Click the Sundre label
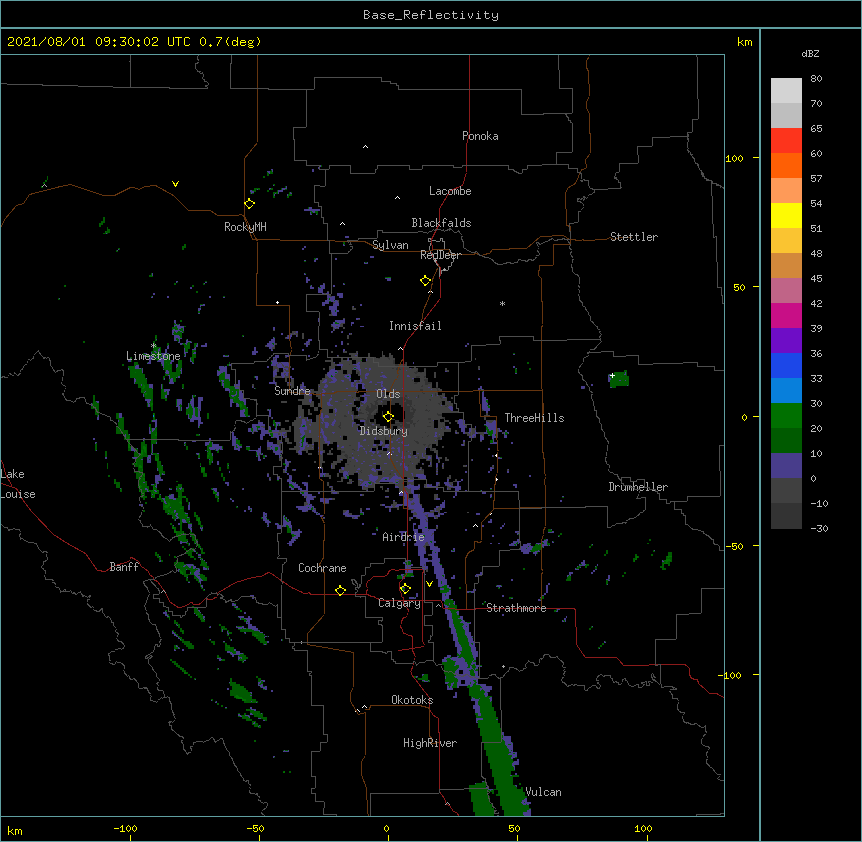The height and width of the screenshot is (842, 862). [292, 391]
